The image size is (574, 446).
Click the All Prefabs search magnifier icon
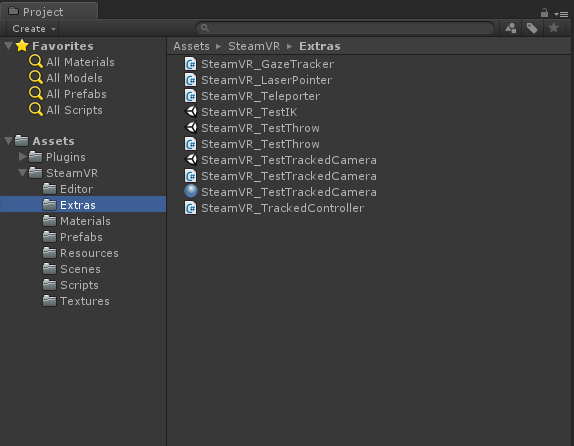36,94
